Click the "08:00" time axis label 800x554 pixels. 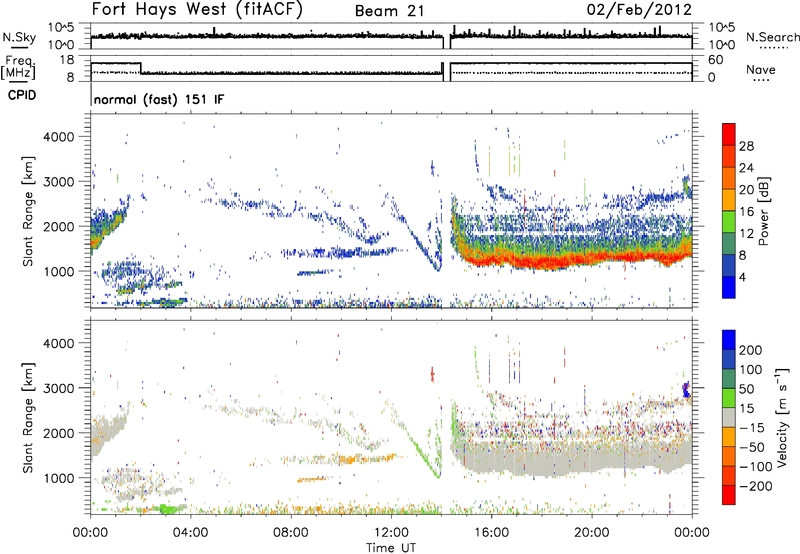(x=291, y=533)
